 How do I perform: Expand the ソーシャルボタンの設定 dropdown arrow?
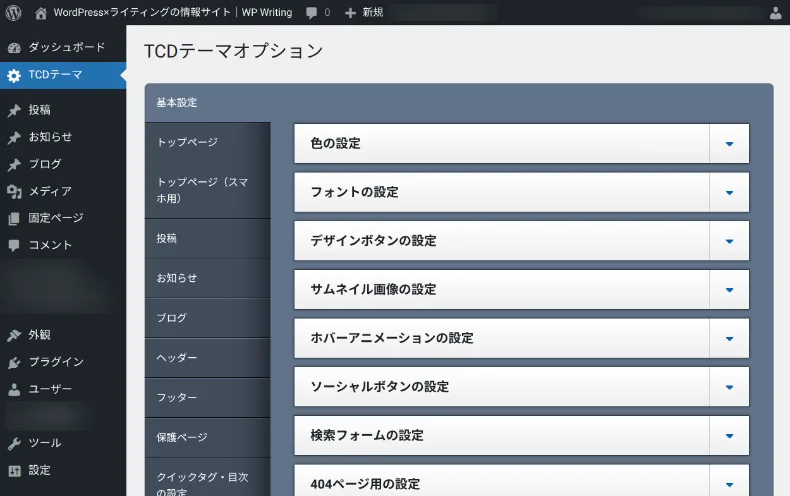coord(729,387)
